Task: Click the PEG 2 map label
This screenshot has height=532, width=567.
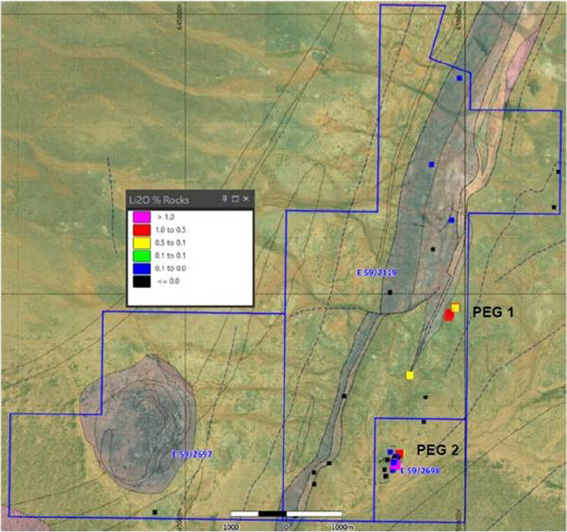Action: [438, 450]
